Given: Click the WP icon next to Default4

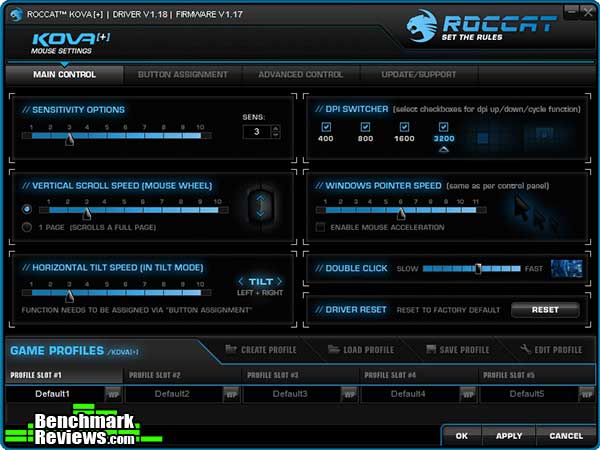Looking at the screenshot, I should [468, 394].
